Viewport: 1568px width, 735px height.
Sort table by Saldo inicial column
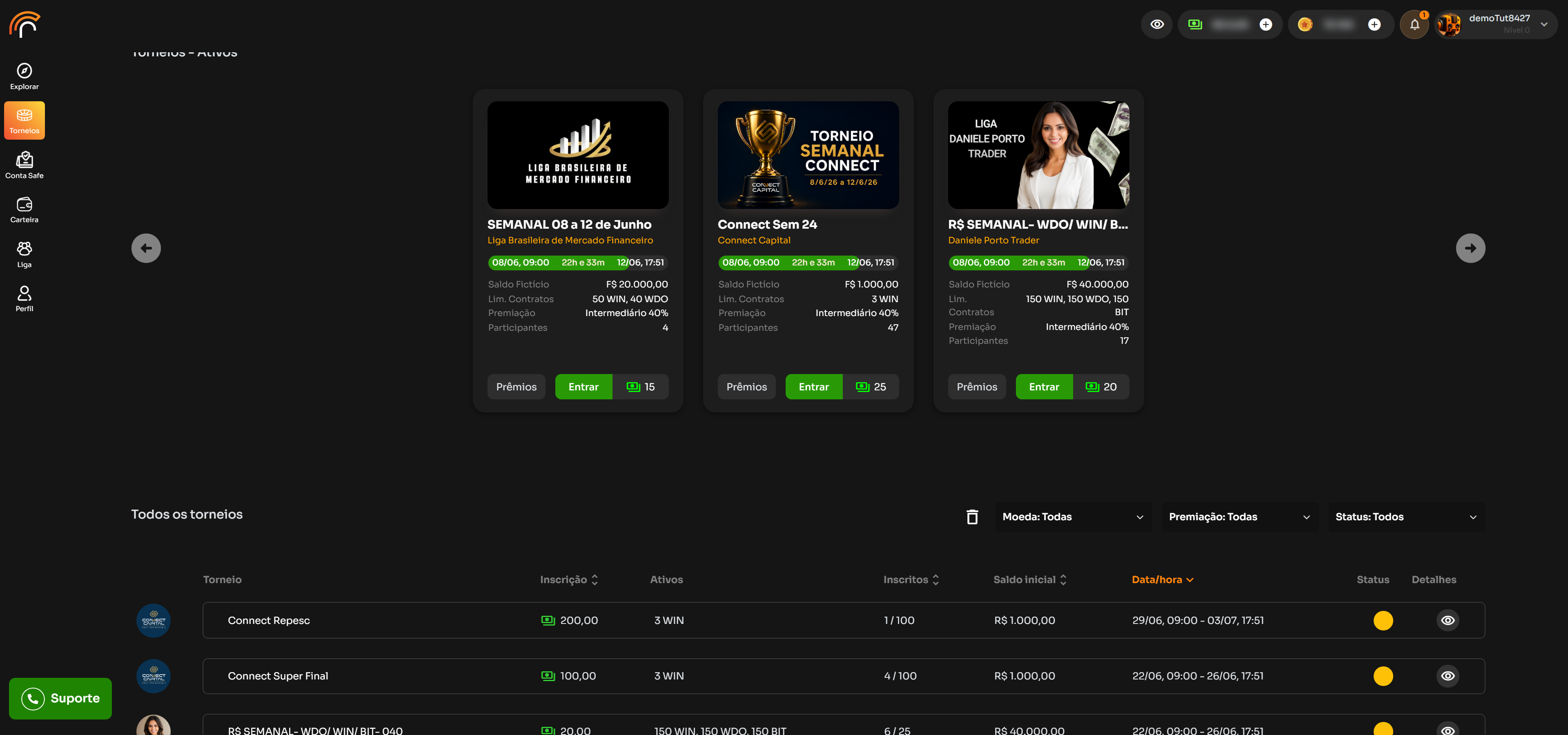(x=1030, y=580)
